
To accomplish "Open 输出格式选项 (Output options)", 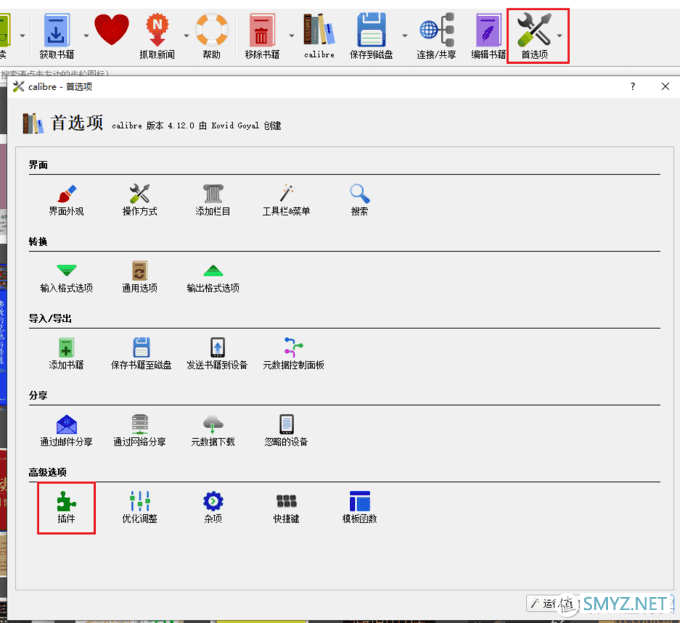I will (x=213, y=277).
